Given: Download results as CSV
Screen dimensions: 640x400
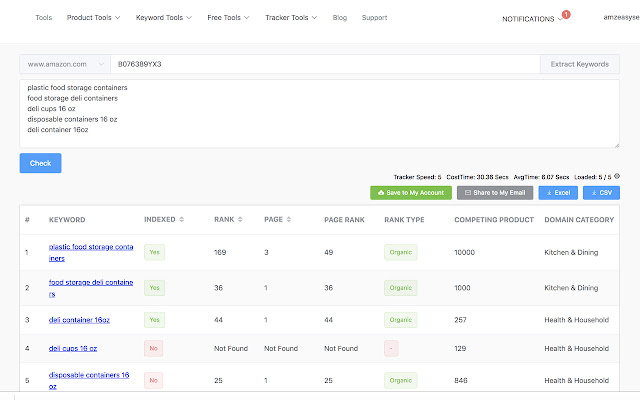Looking at the screenshot, I should tap(602, 193).
